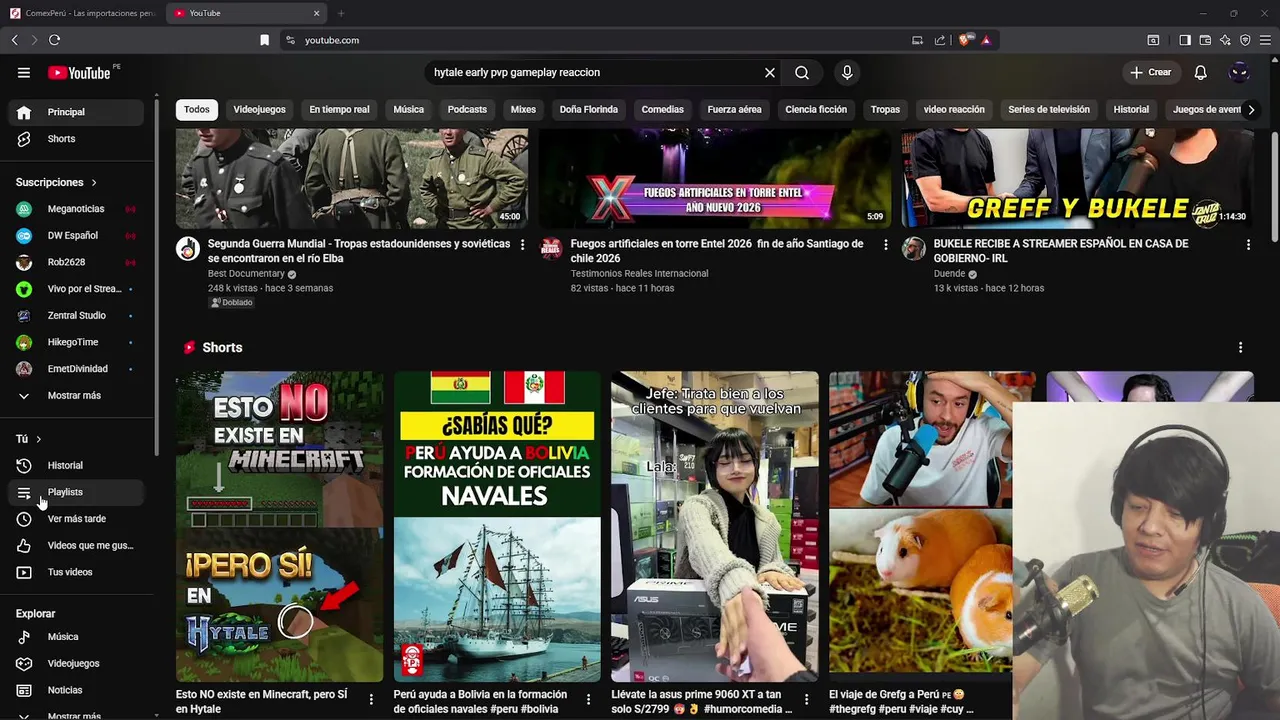Open Historial in the sidebar
Viewport: 1280px width, 720px height.
pyautogui.click(x=76, y=465)
